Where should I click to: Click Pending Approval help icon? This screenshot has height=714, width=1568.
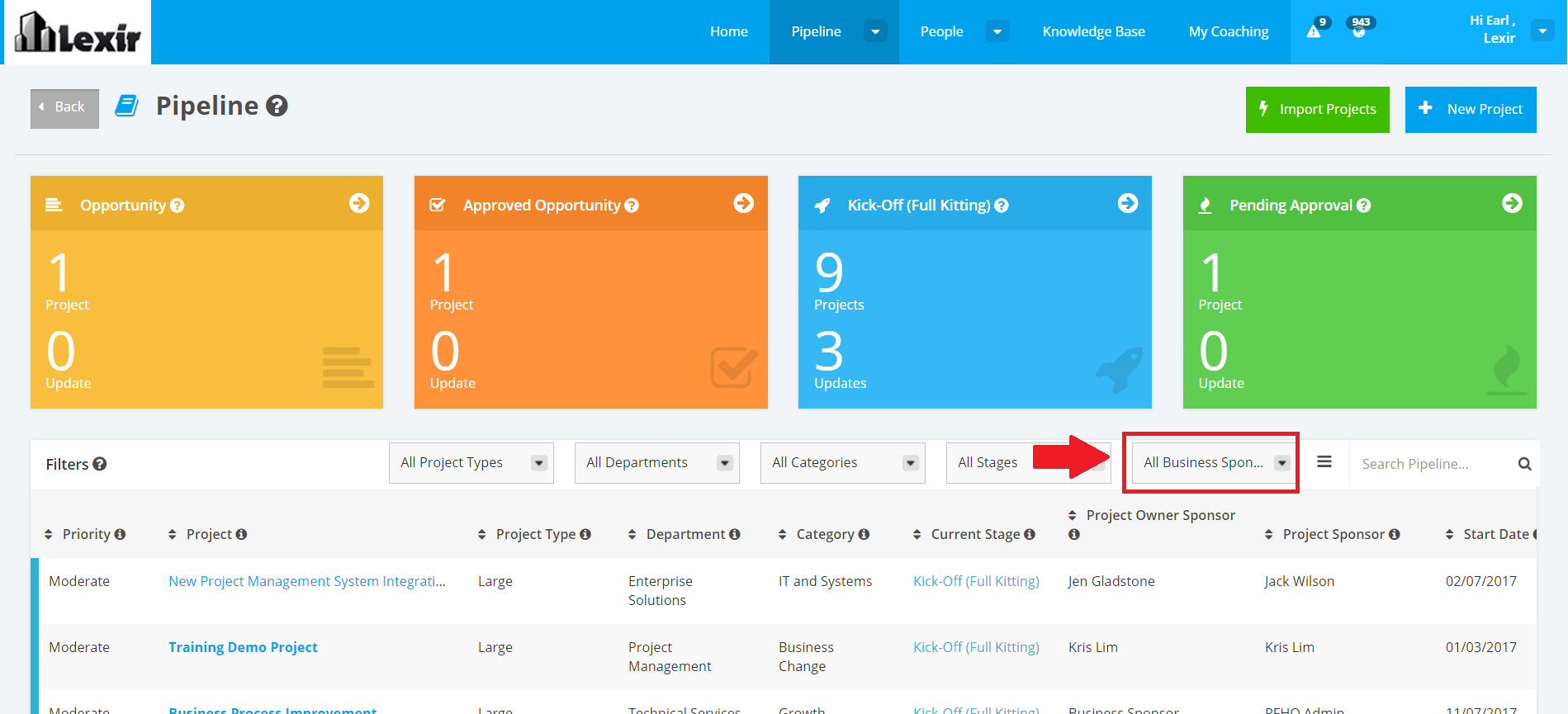click(x=1364, y=206)
